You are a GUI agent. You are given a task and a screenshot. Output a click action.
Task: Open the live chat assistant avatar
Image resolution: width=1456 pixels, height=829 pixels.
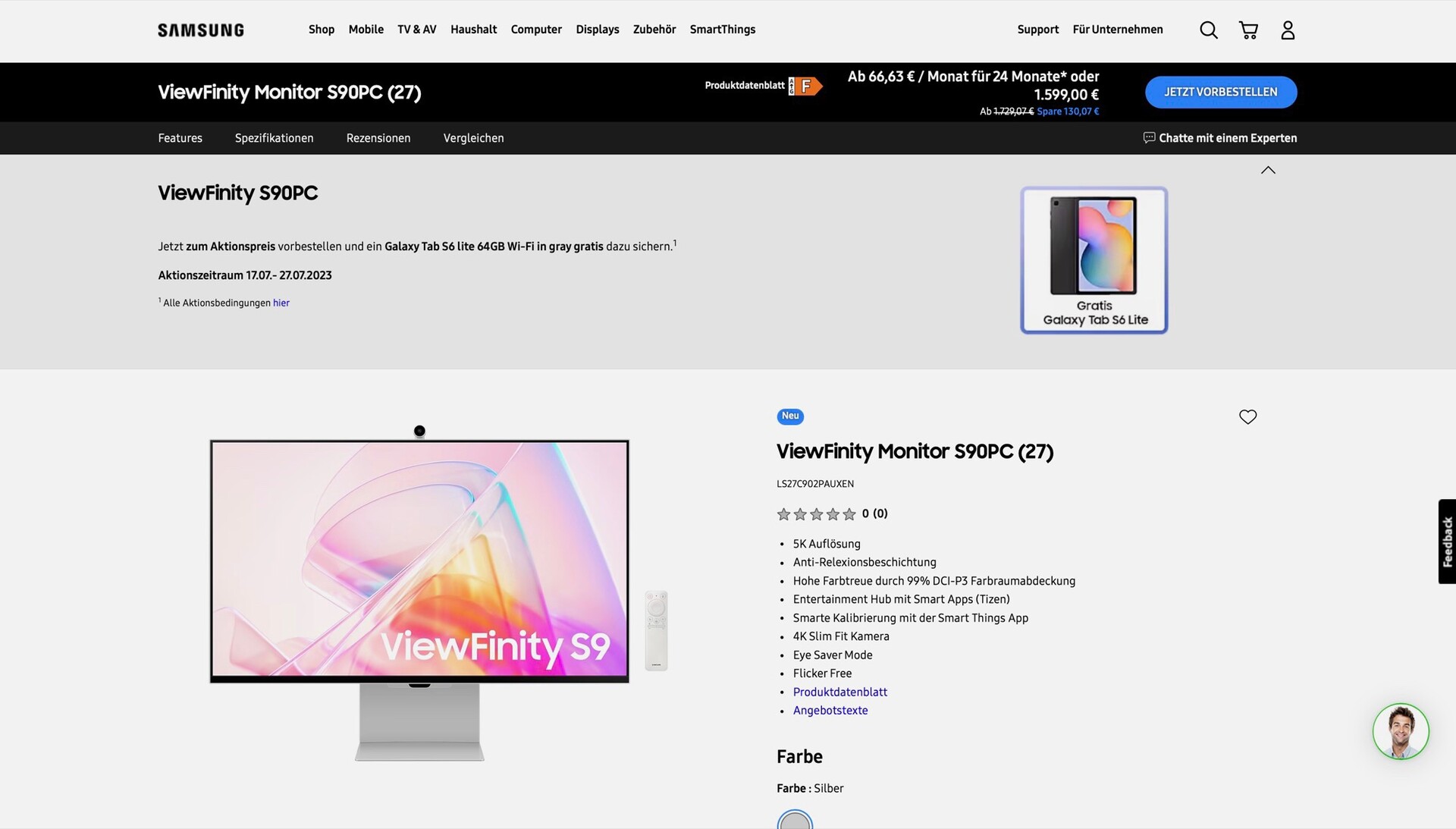click(x=1401, y=731)
